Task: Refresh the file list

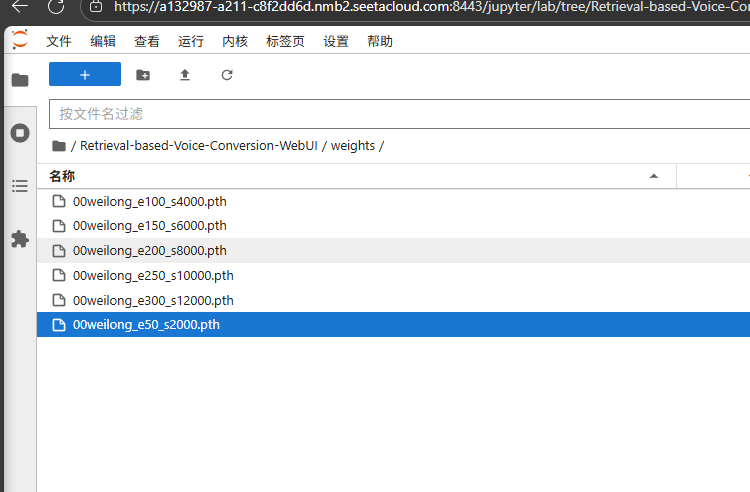Action: tap(227, 75)
